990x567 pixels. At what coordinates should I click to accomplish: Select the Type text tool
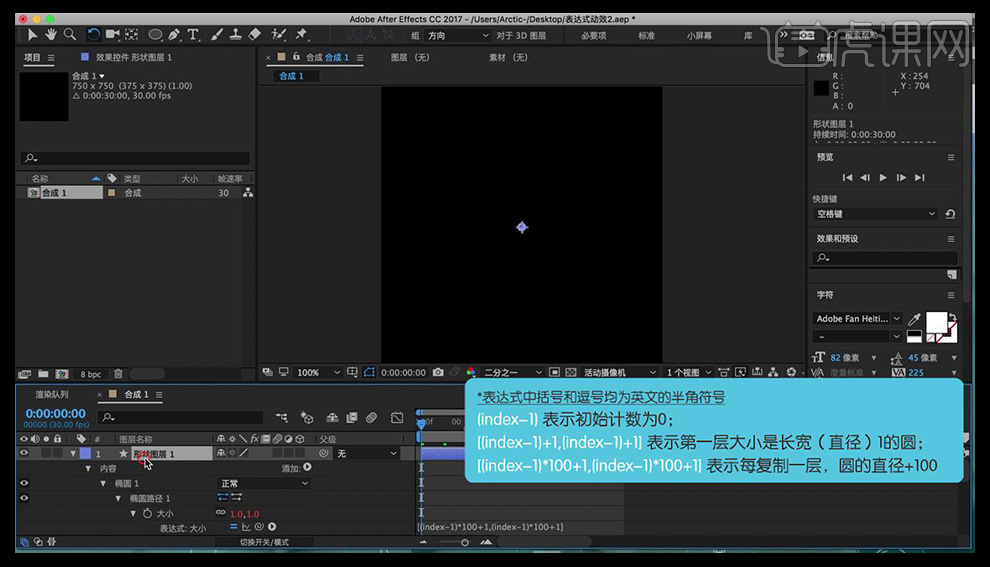pos(193,35)
